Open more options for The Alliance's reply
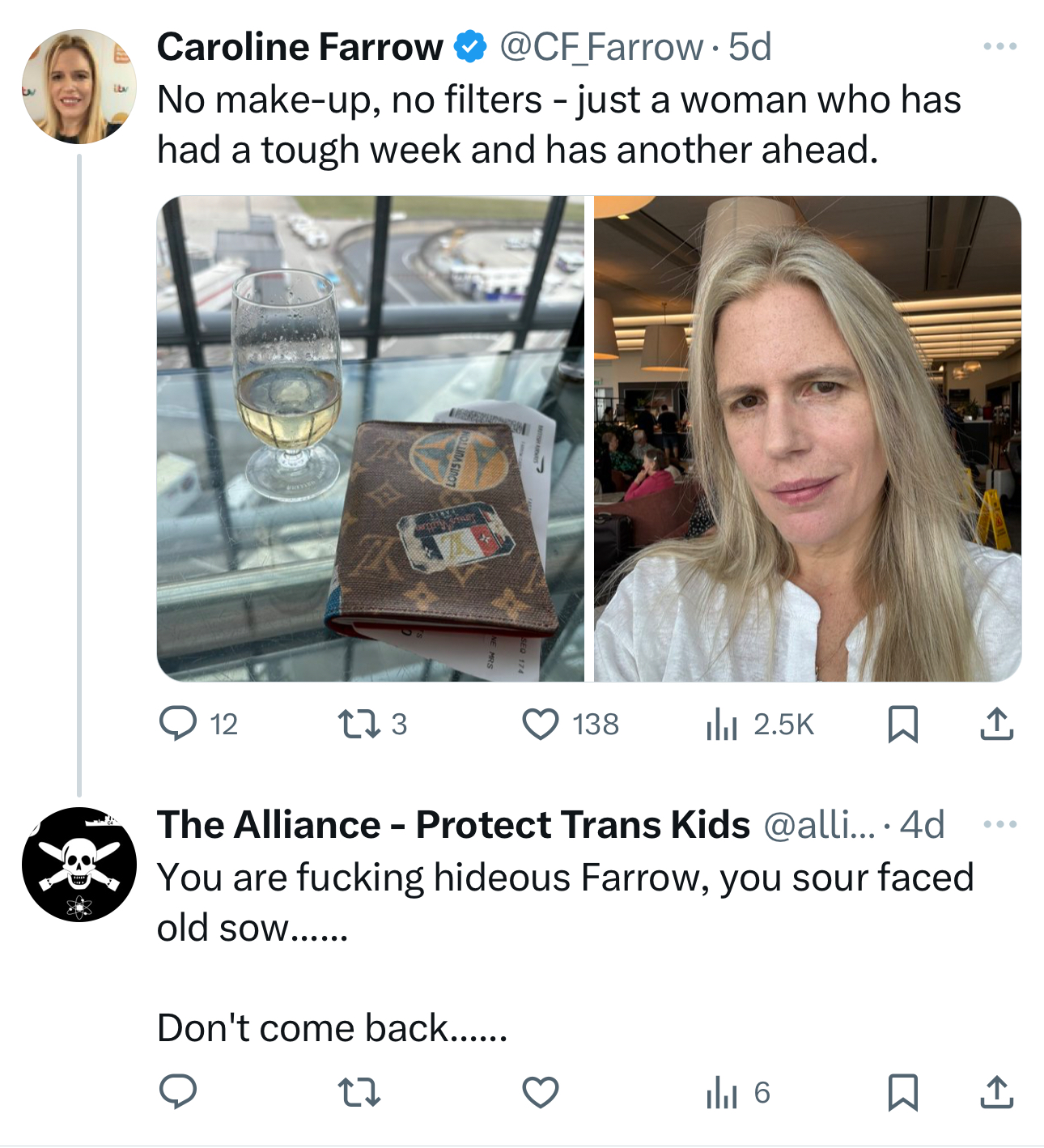 click(999, 824)
